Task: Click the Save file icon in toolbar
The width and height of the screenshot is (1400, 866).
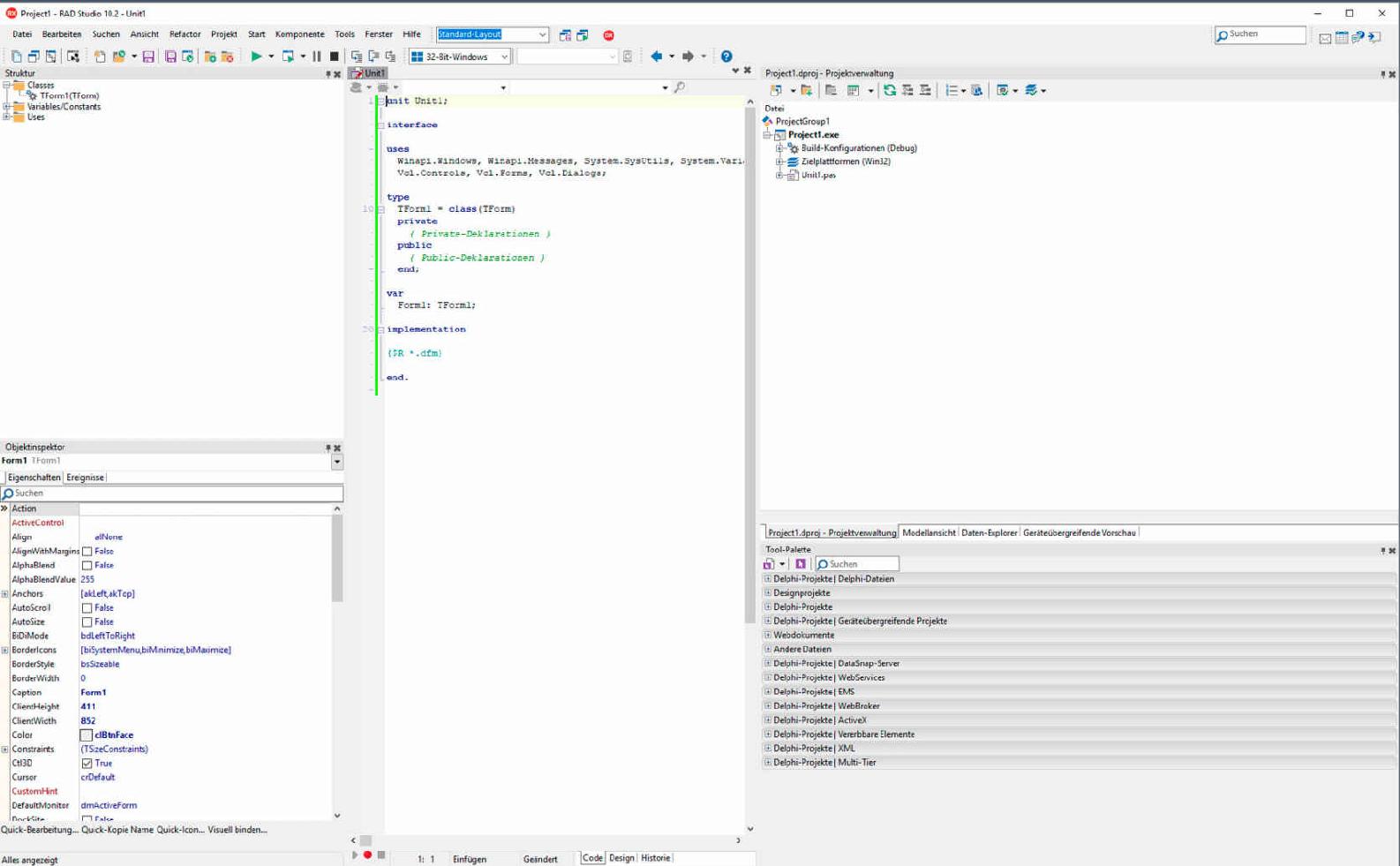Action: [x=148, y=56]
